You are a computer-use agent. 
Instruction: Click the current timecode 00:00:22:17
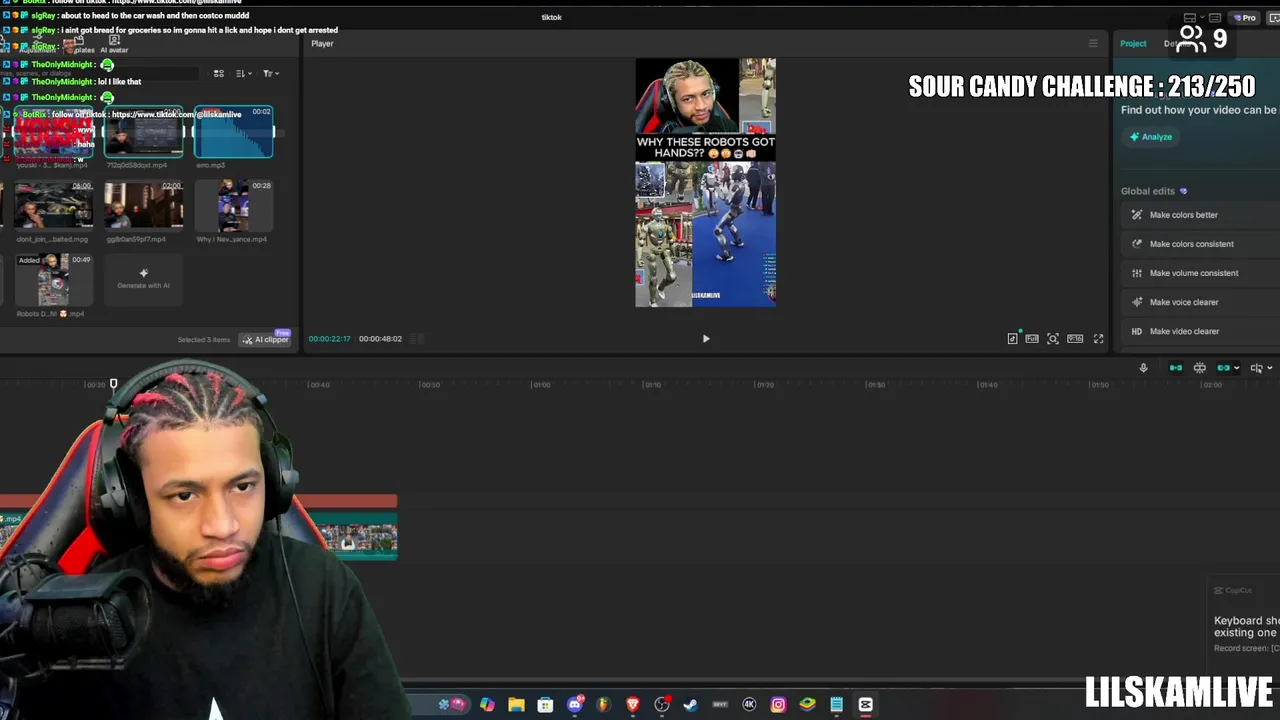tap(329, 339)
